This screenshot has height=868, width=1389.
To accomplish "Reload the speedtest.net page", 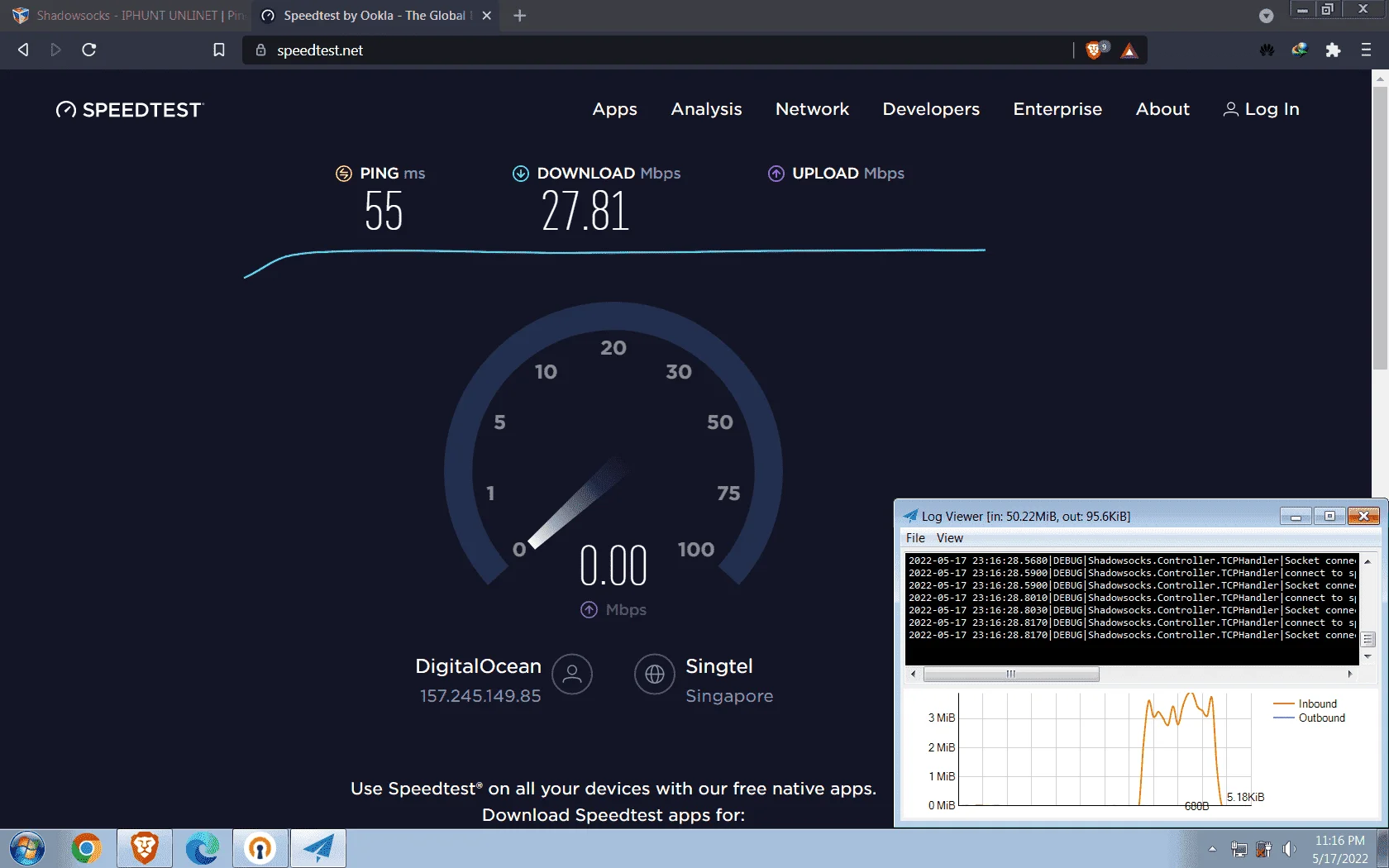I will 89,50.
